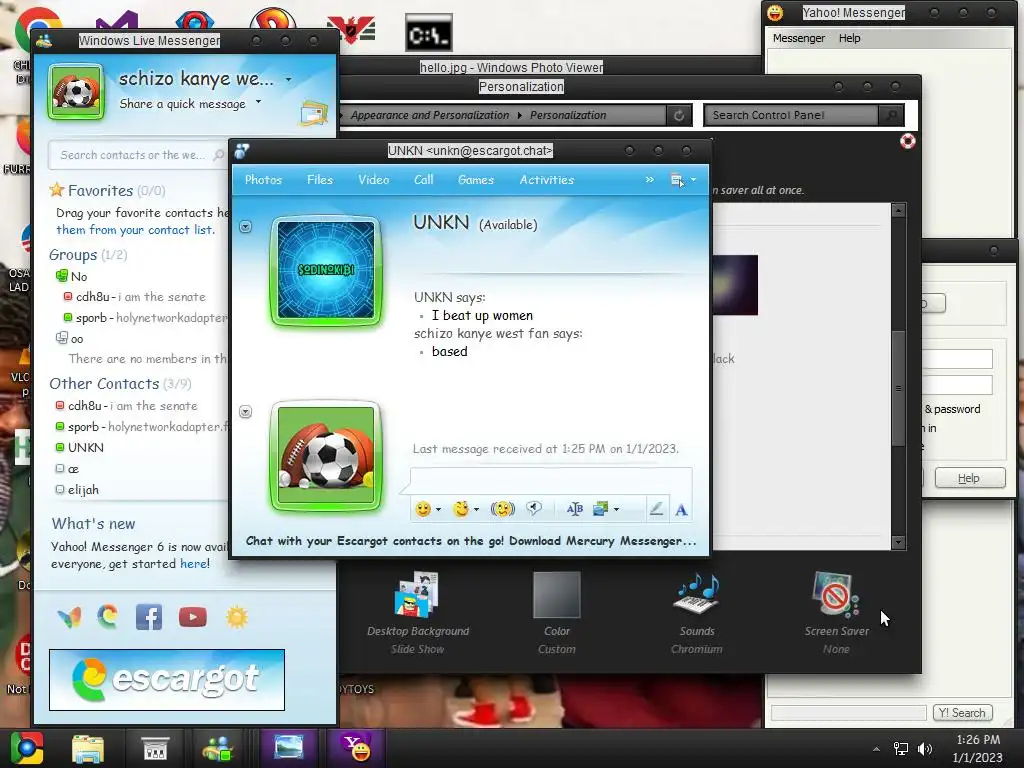Click the Escargot banner in Messenger
1024x768 pixels.
[x=167, y=679]
